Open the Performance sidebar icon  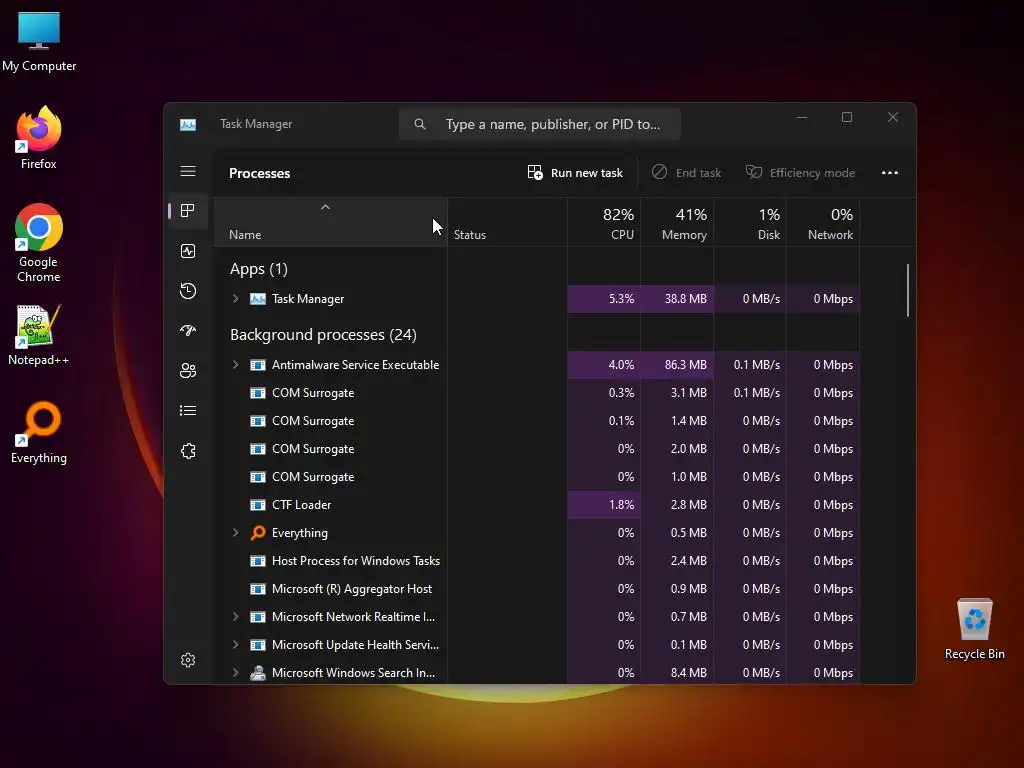(x=188, y=251)
